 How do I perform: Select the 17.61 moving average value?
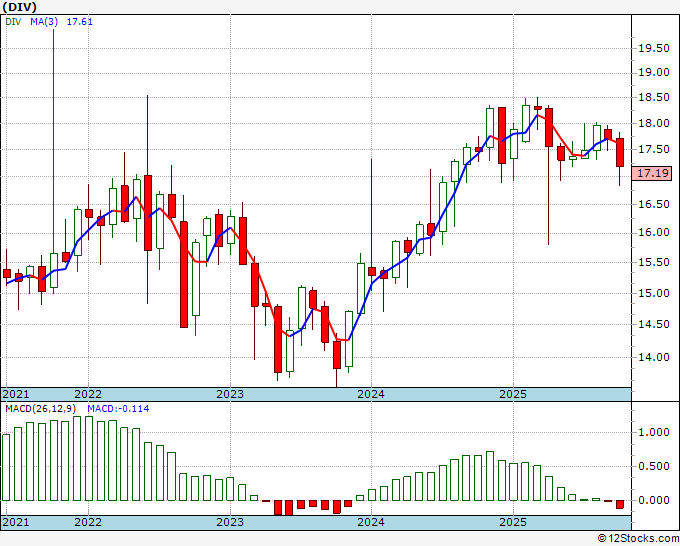pos(80,22)
